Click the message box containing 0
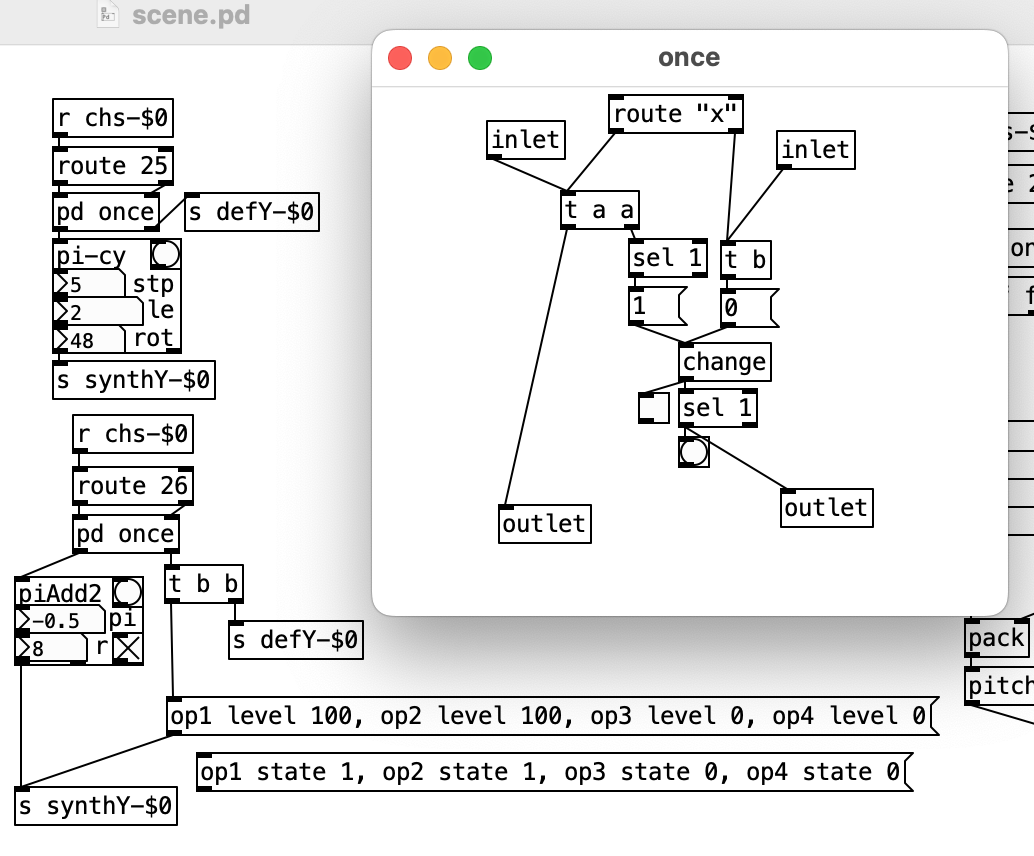The width and height of the screenshot is (1034, 856). 750,307
